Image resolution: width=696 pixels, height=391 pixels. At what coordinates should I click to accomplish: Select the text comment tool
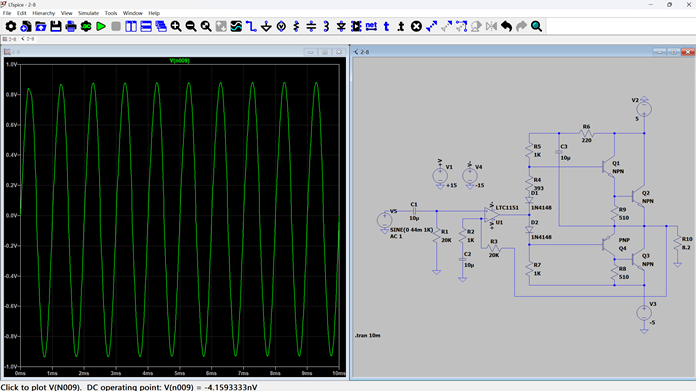tap(387, 27)
